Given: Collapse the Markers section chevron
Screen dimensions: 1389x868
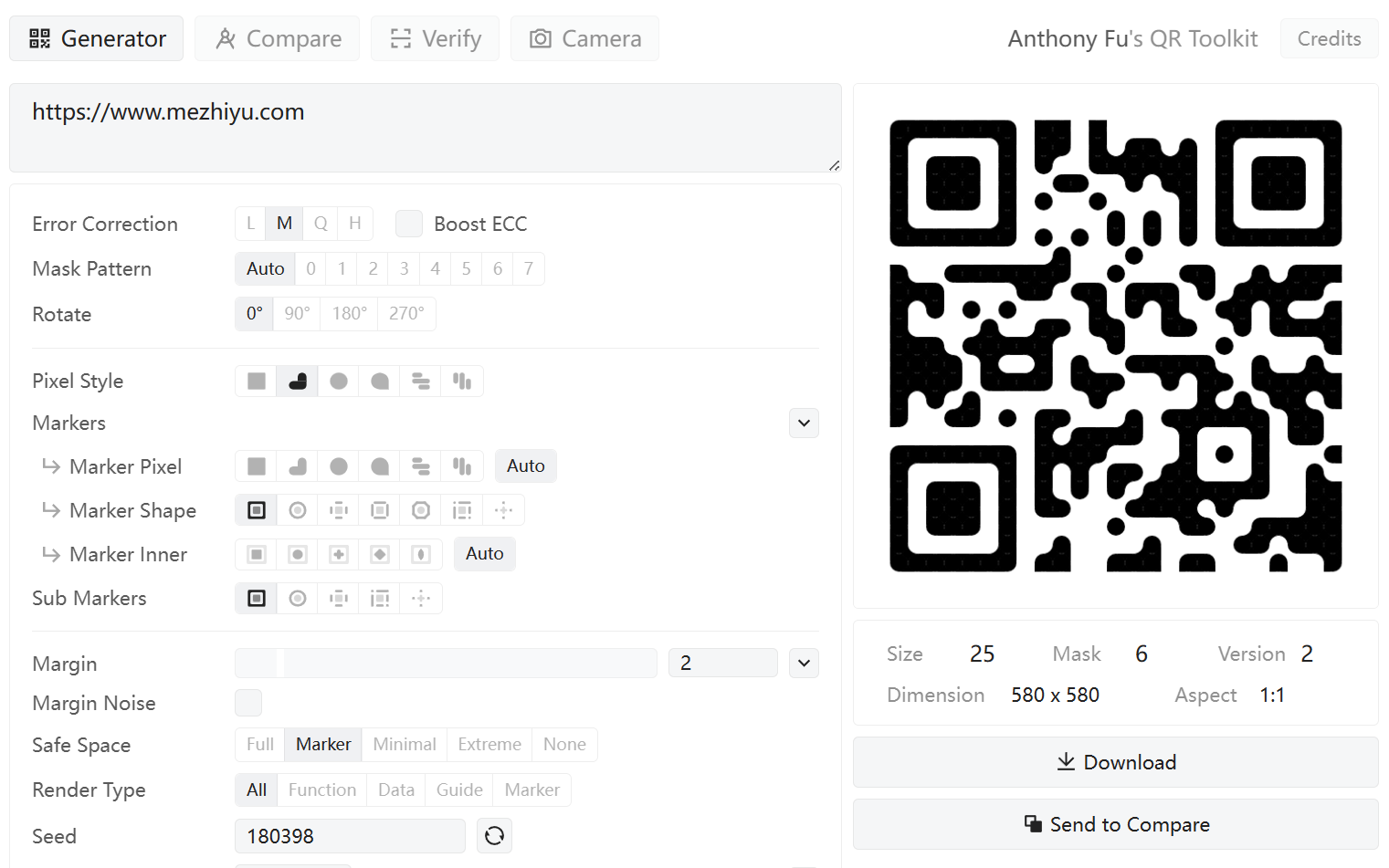Looking at the screenshot, I should pyautogui.click(x=804, y=424).
